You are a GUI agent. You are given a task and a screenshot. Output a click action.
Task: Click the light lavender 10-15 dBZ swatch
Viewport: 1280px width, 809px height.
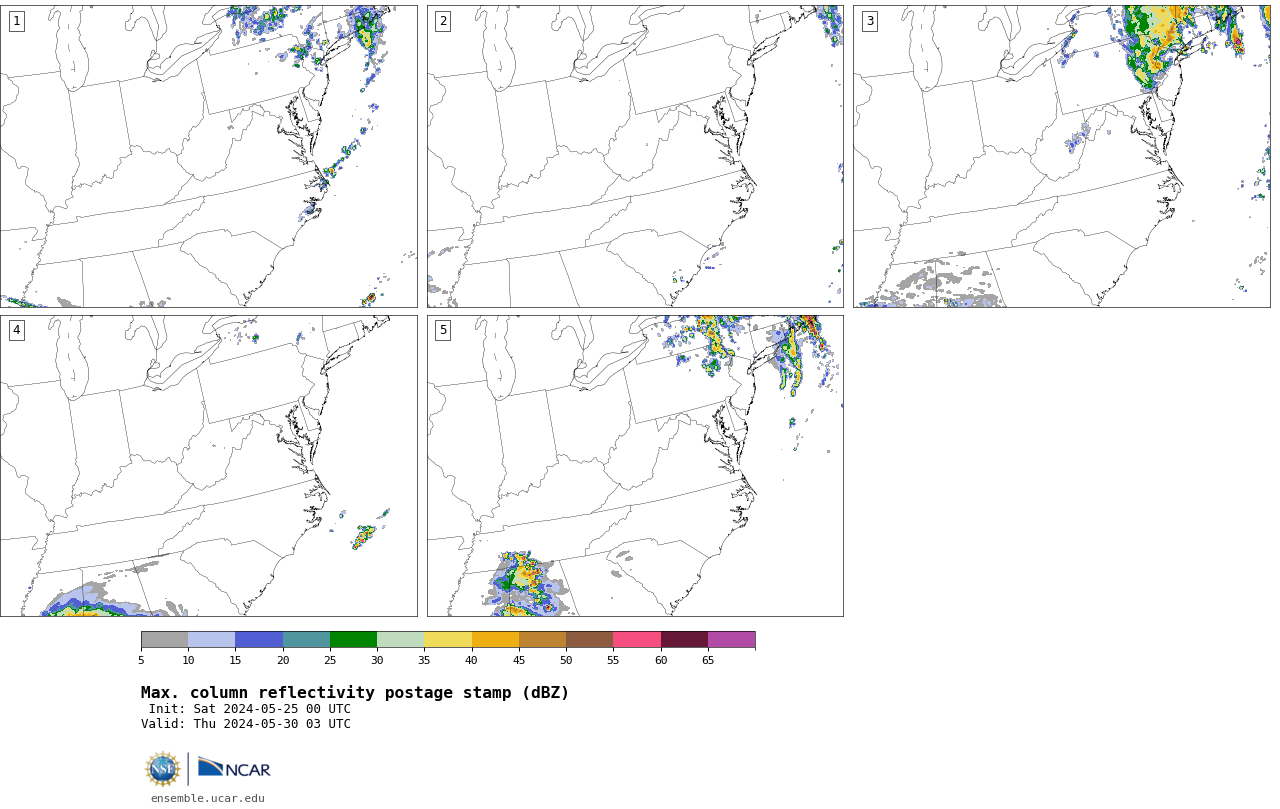211,640
